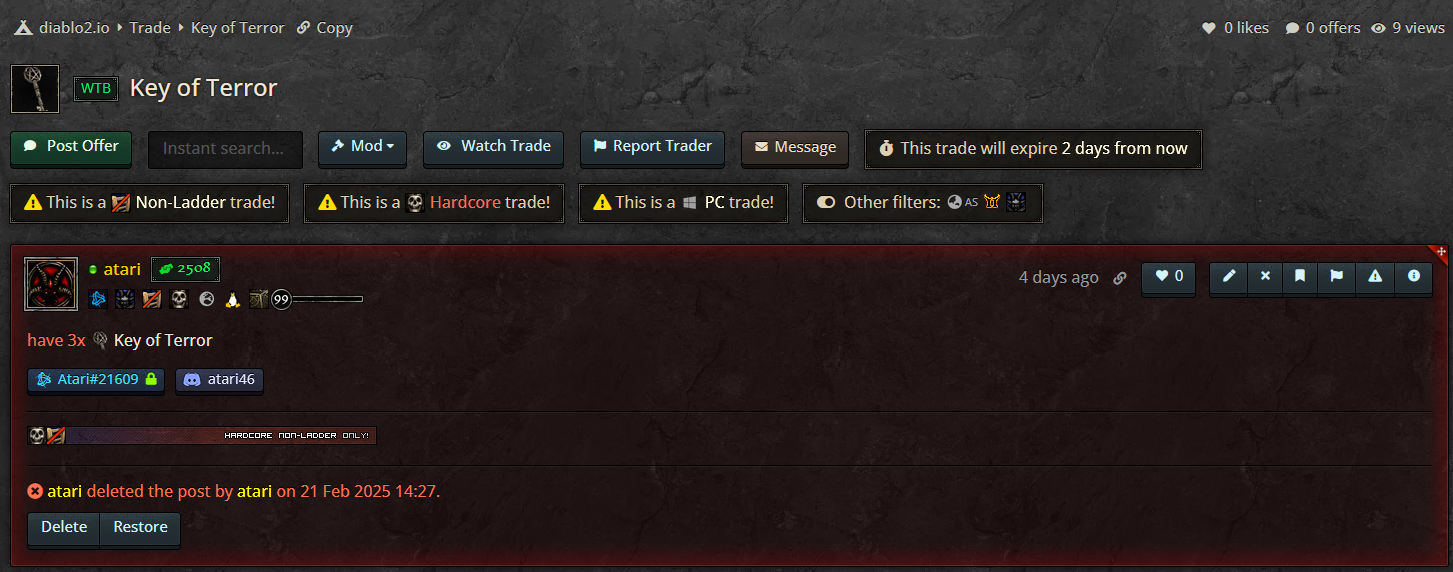The height and width of the screenshot is (572, 1453).
Task: Flag the post with flag icon
Action: (1336, 277)
